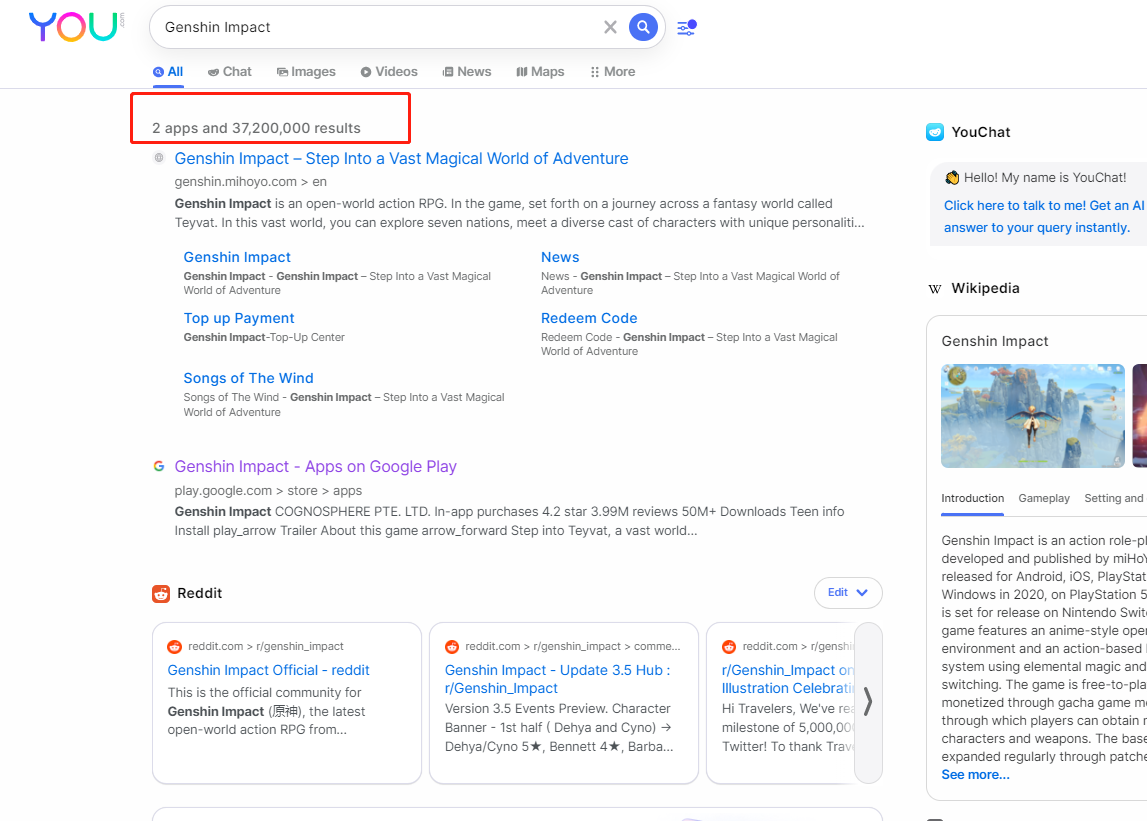1147x821 pixels.
Task: Open the Top up Payment link
Action: (x=239, y=318)
